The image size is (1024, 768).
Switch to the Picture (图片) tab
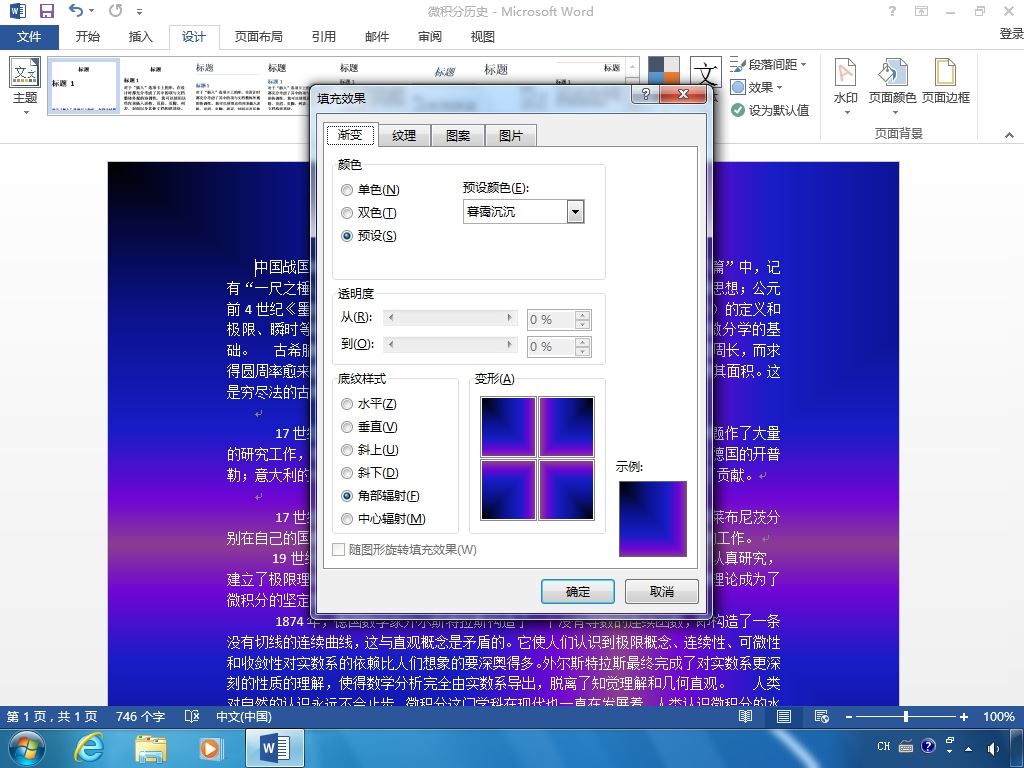pyautogui.click(x=511, y=135)
